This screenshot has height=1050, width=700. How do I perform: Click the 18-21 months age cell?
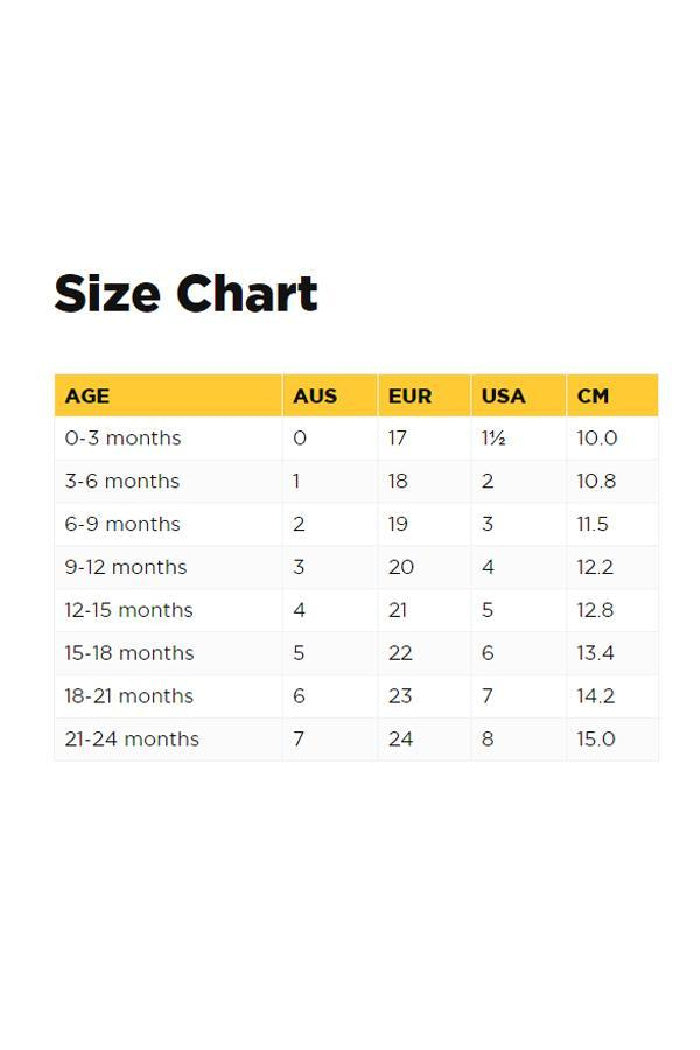[129, 696]
